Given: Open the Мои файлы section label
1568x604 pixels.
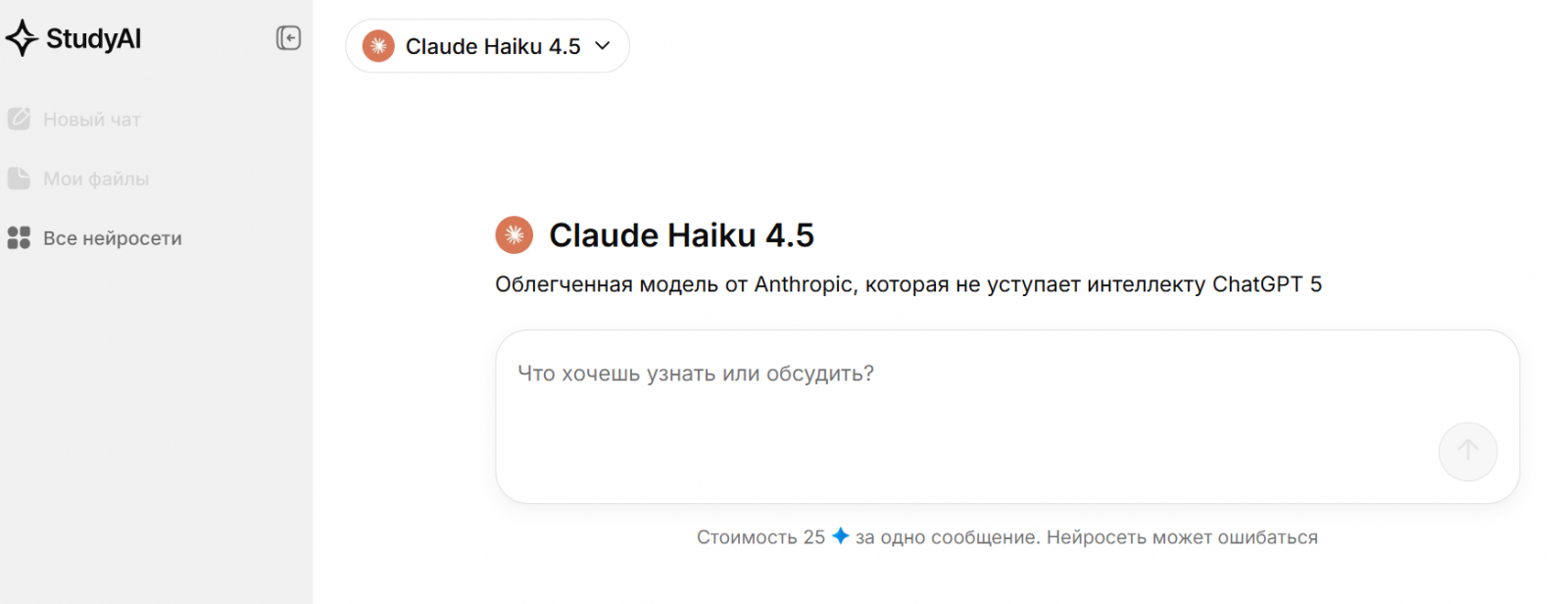Looking at the screenshot, I should pyautogui.click(x=96, y=179).
